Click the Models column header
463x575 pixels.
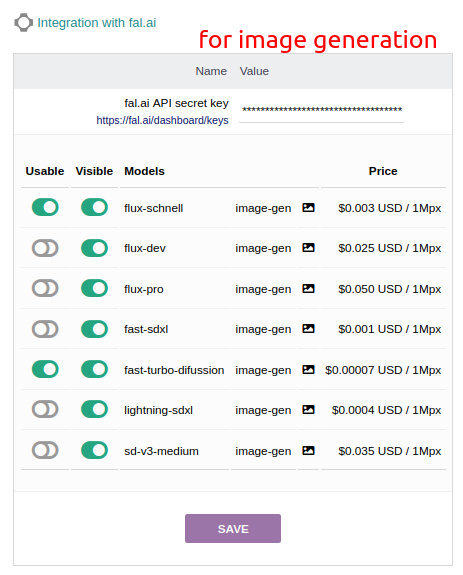click(x=144, y=171)
